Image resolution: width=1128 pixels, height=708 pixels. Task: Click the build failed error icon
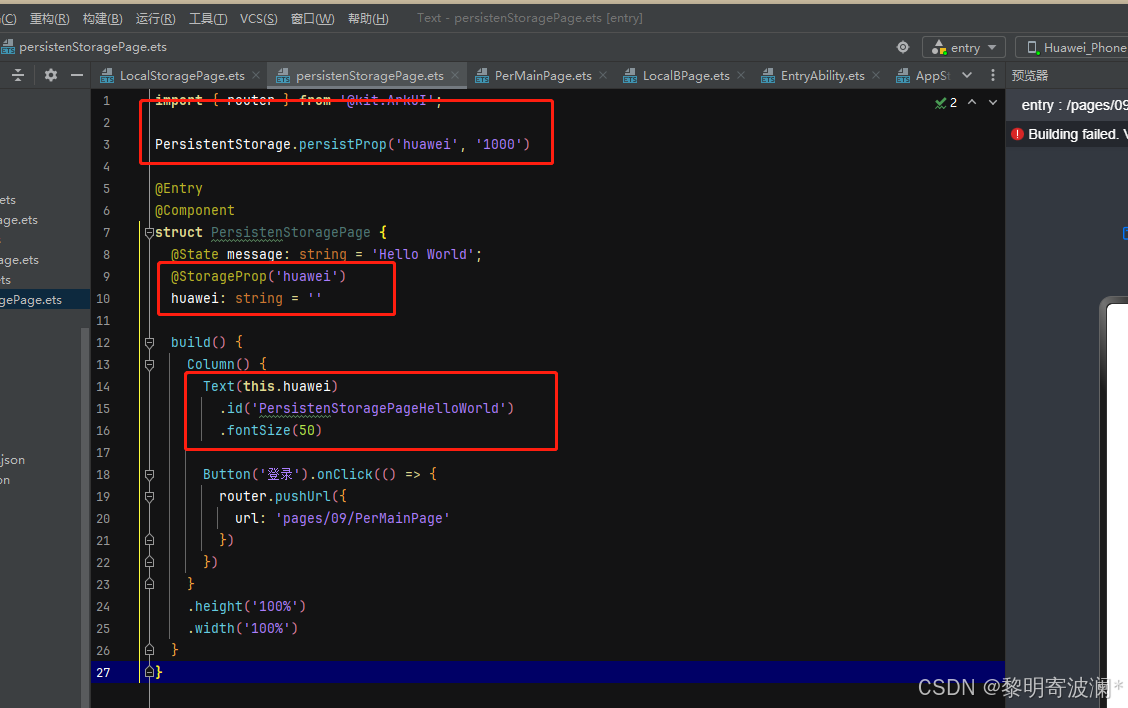(x=1017, y=134)
